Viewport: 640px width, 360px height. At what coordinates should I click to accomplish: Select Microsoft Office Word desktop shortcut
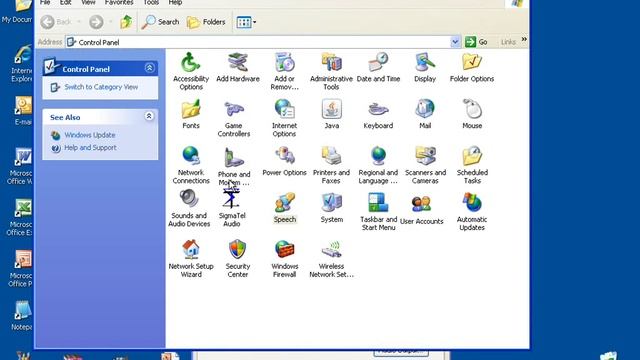coord(20,167)
